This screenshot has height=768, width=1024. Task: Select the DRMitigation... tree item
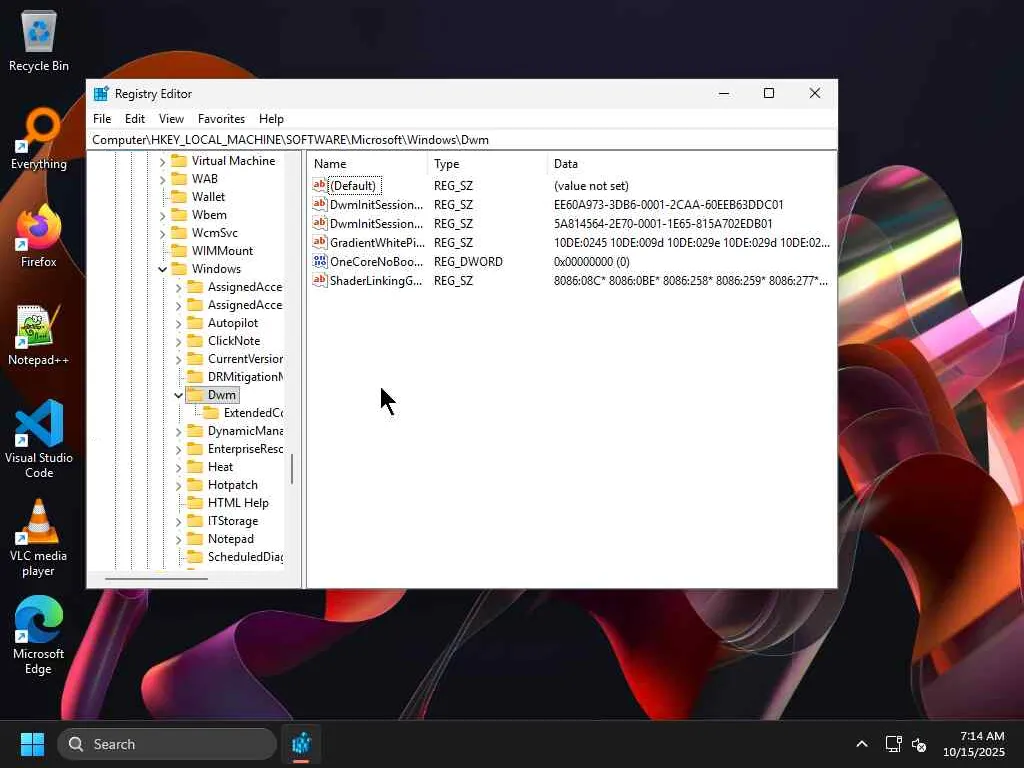(x=245, y=377)
